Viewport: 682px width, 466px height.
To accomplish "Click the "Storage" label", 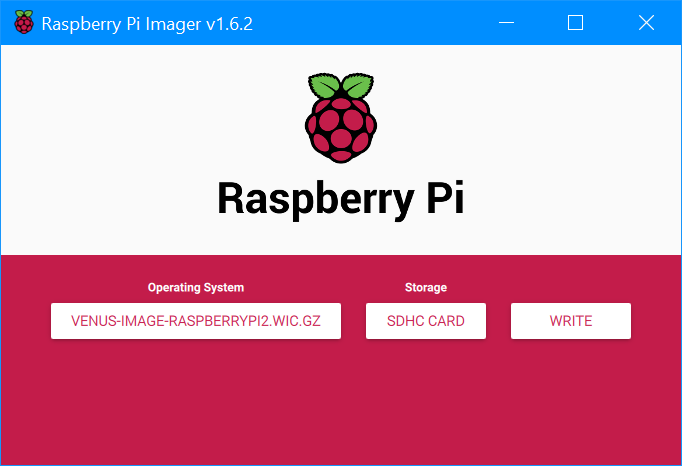I will (x=426, y=288).
